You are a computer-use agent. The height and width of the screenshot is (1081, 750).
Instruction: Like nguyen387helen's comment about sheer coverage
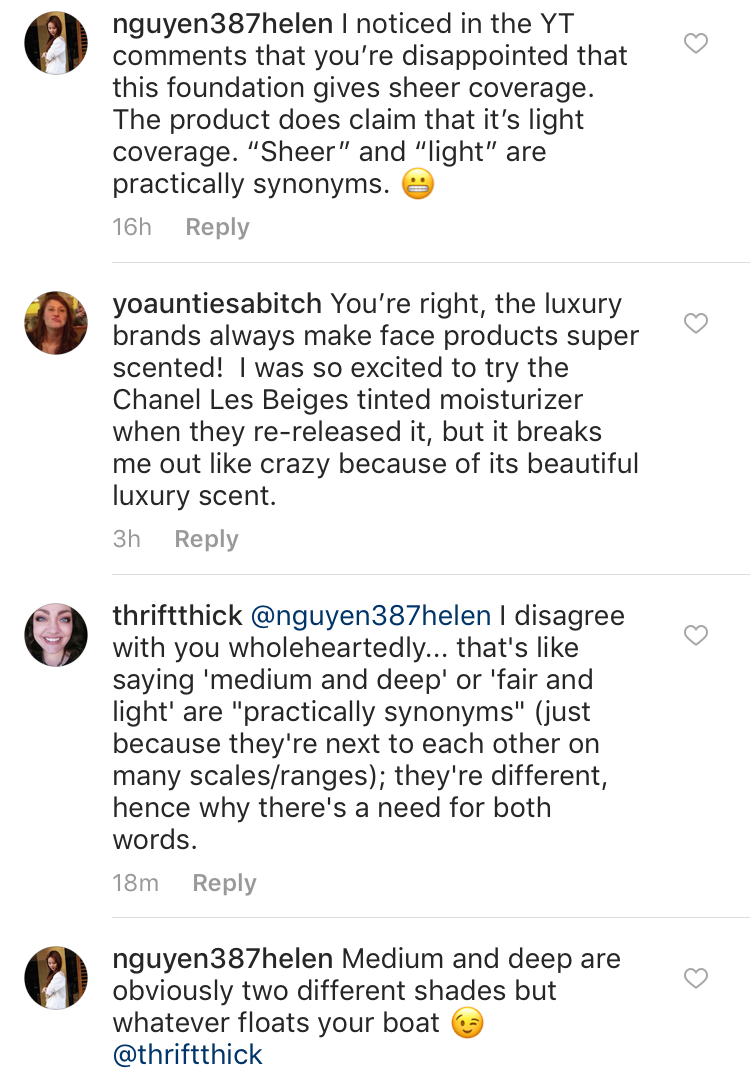[x=695, y=43]
